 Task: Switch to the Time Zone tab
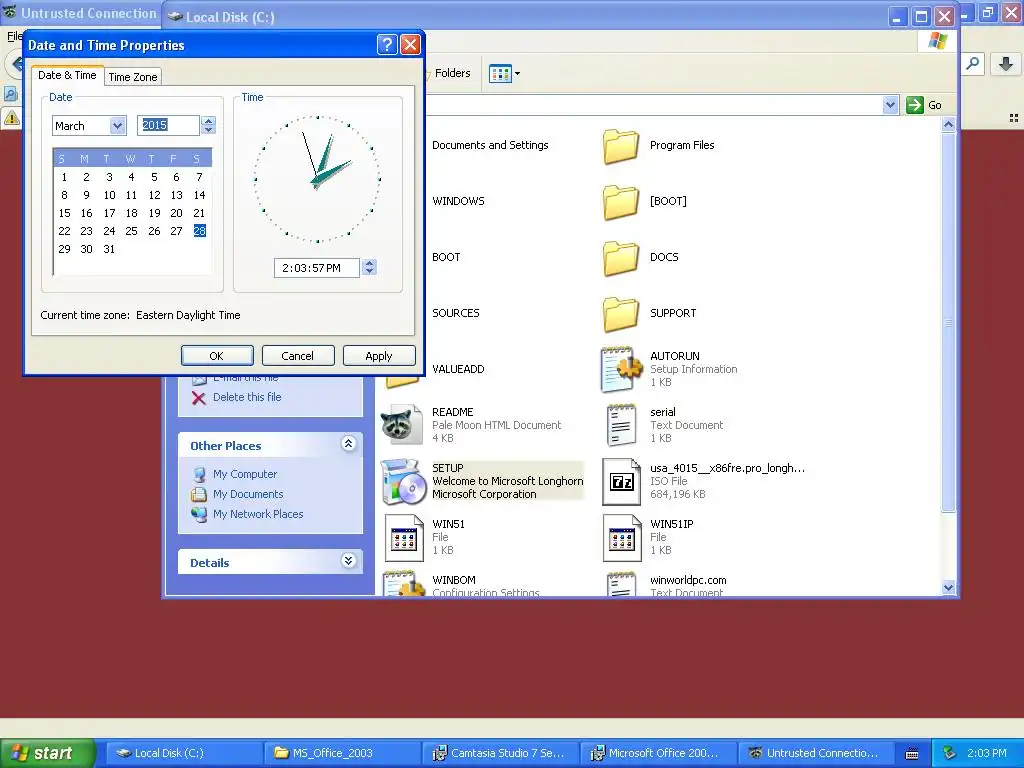click(133, 77)
